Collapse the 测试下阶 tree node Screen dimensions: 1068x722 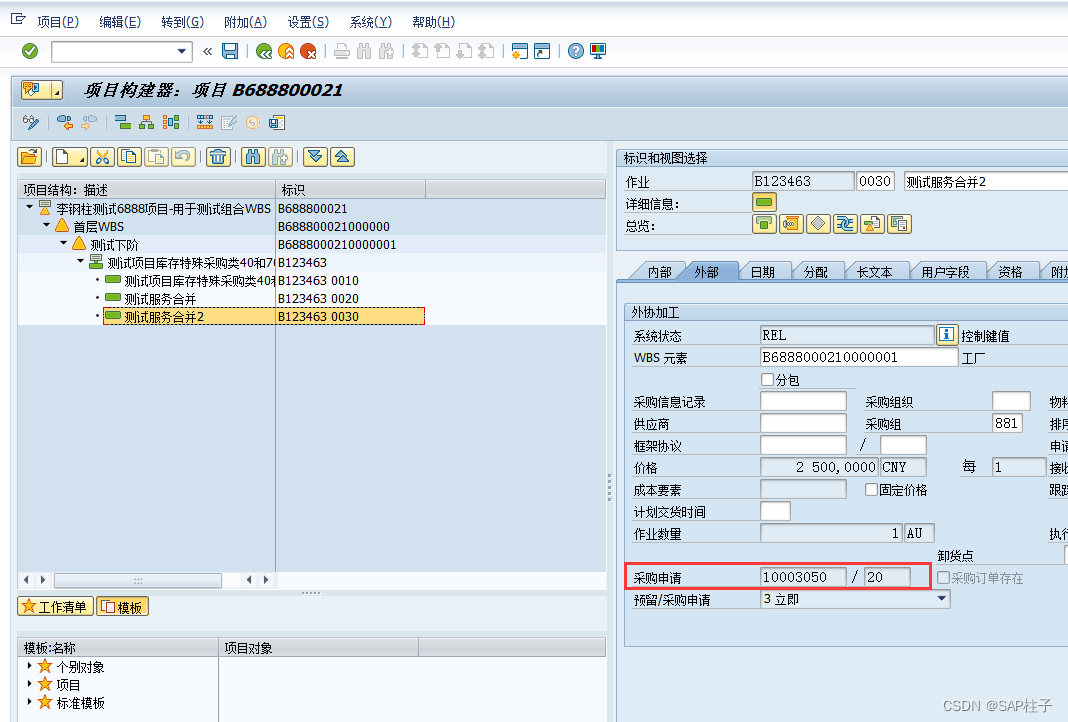click(63, 243)
